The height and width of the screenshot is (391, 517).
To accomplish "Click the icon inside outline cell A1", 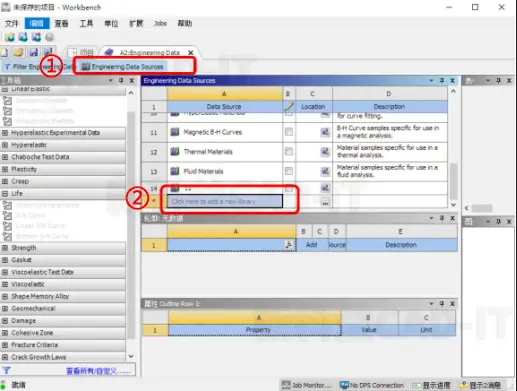I will [288, 245].
